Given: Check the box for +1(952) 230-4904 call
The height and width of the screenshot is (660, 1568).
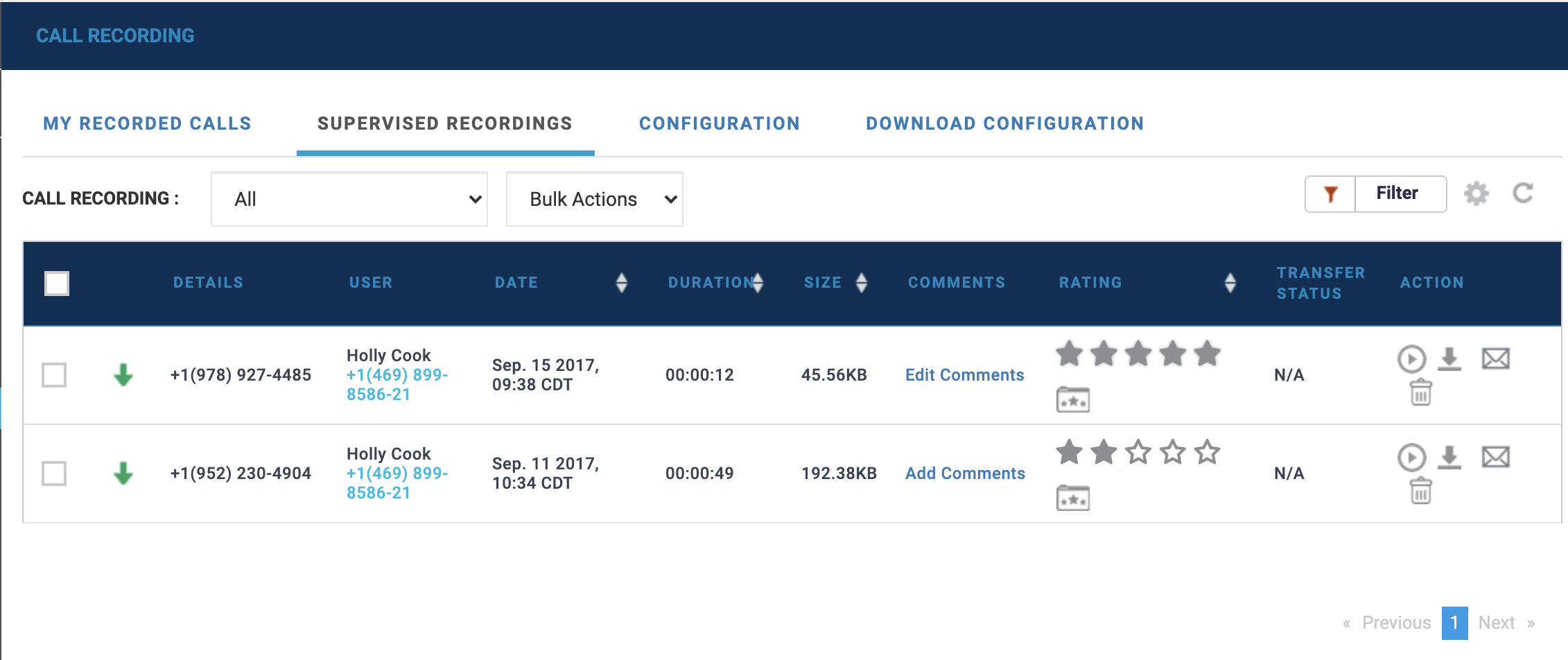Looking at the screenshot, I should pyautogui.click(x=54, y=474).
